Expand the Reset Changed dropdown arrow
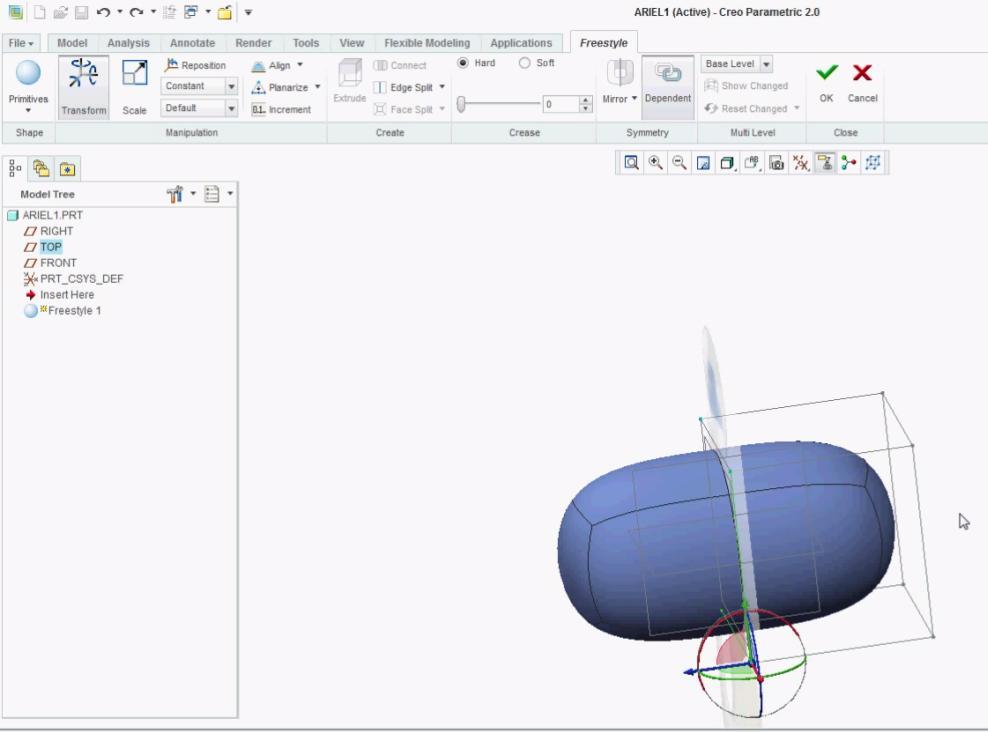The width and height of the screenshot is (988, 732). tap(797, 108)
